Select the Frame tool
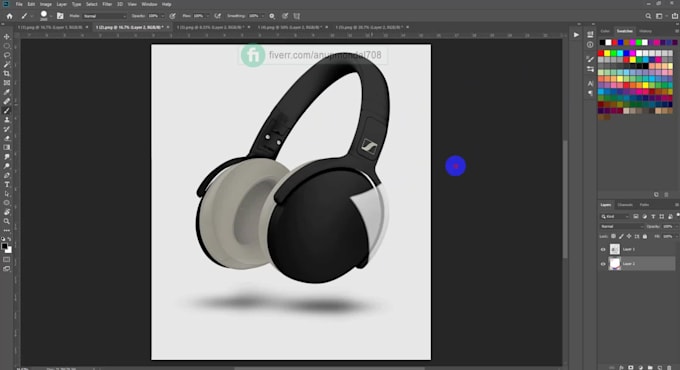The image size is (680, 370). coord(7,82)
